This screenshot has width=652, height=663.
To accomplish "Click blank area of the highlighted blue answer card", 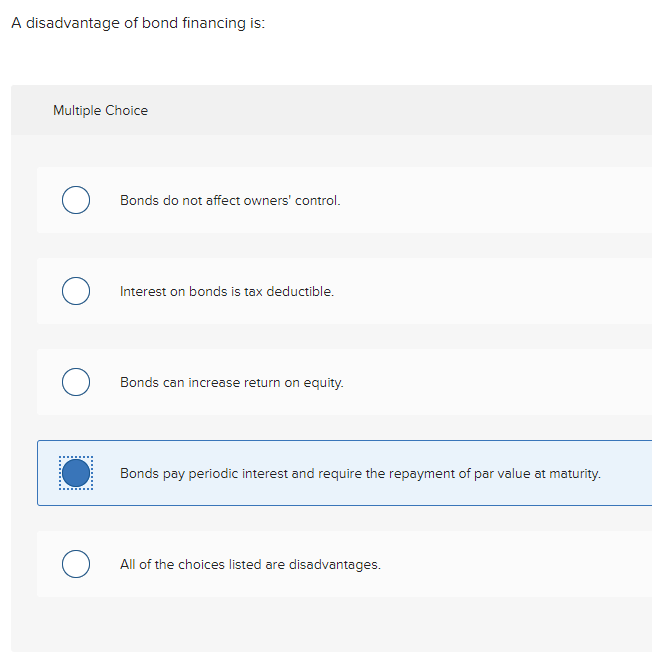I will pos(626,473).
